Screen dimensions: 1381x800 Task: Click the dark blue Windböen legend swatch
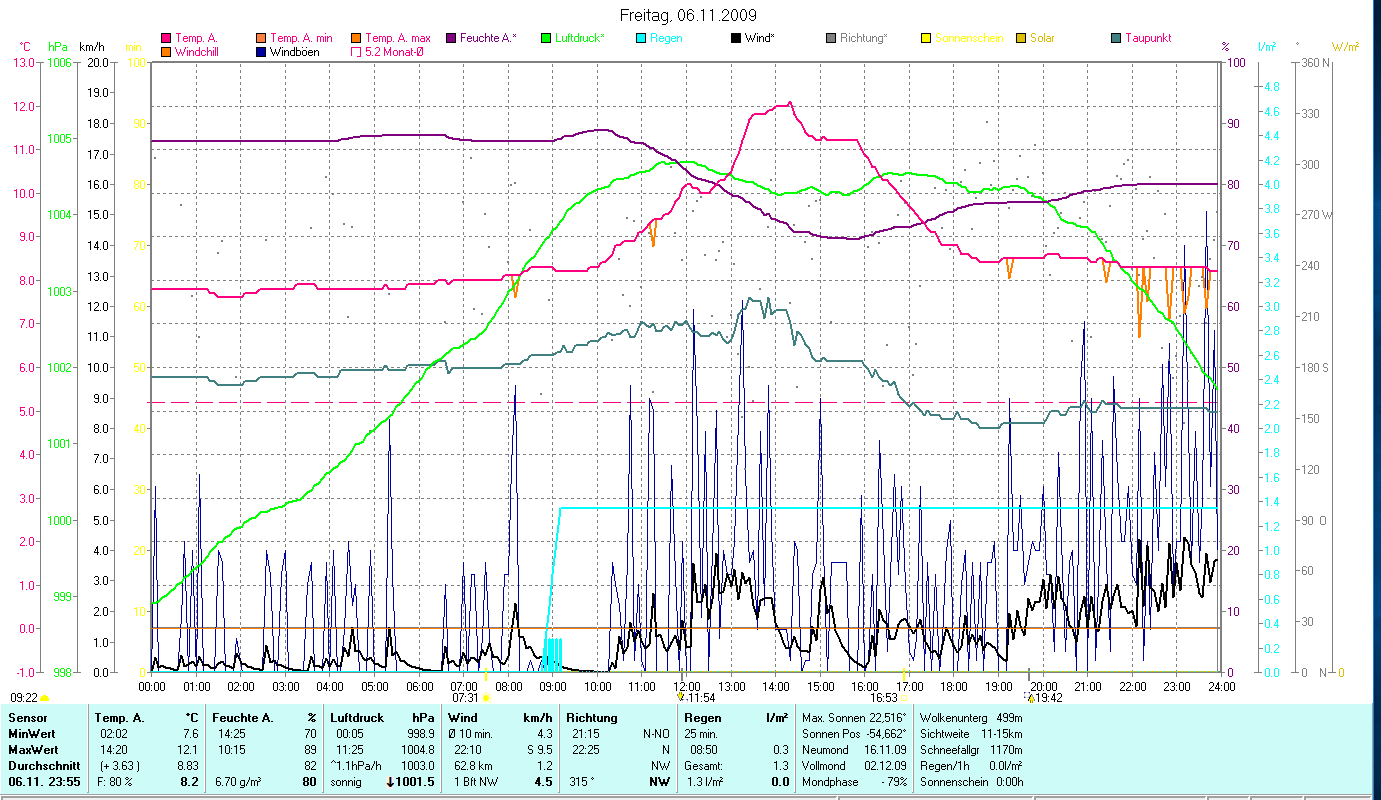[x=261, y=52]
